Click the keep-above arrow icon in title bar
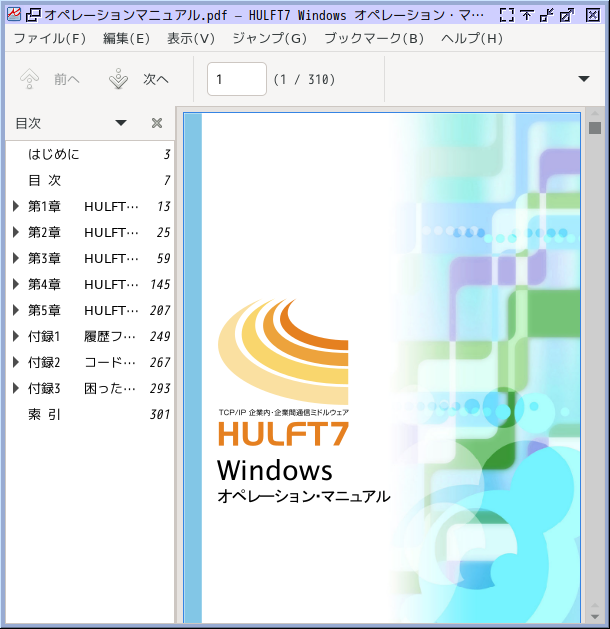610x629 pixels. 527,15
